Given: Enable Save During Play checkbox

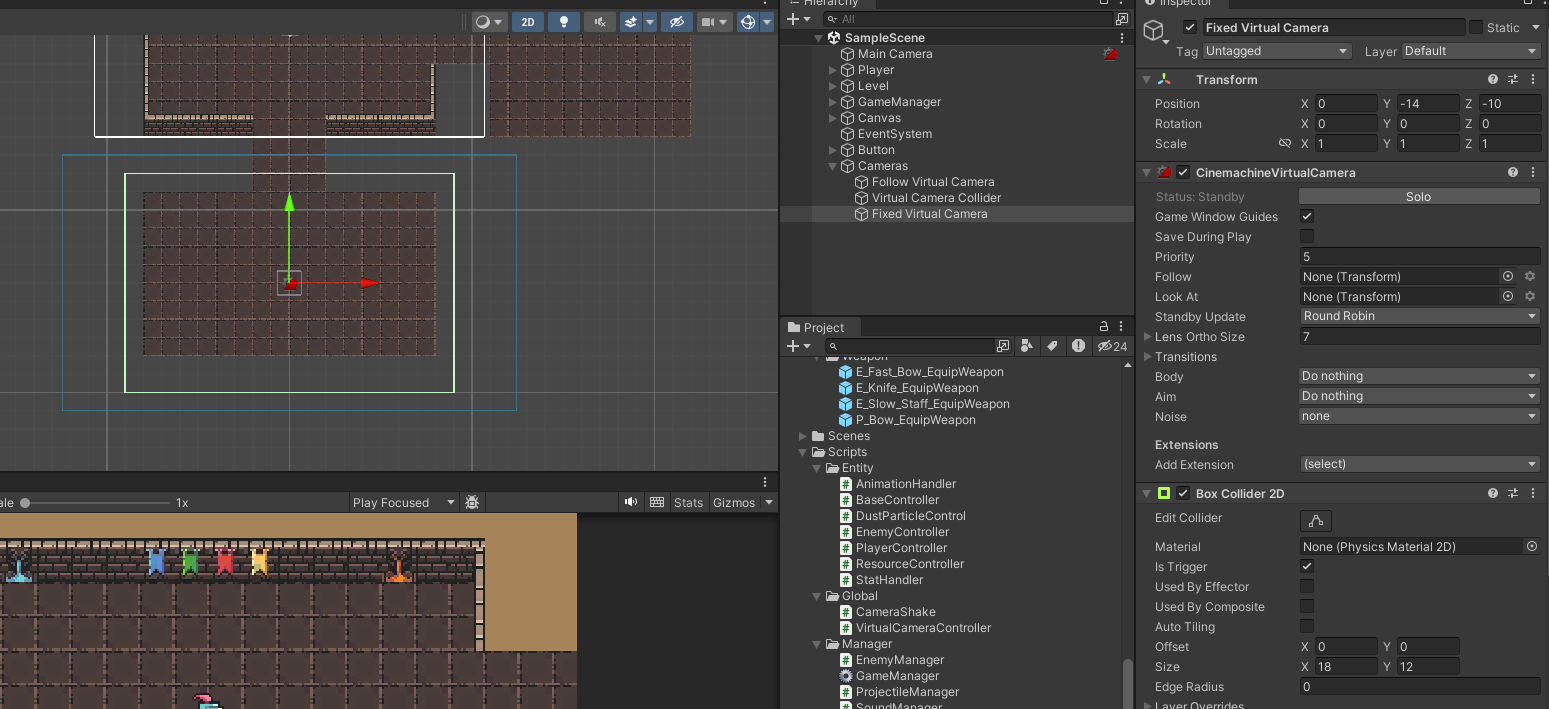Looking at the screenshot, I should (1306, 236).
